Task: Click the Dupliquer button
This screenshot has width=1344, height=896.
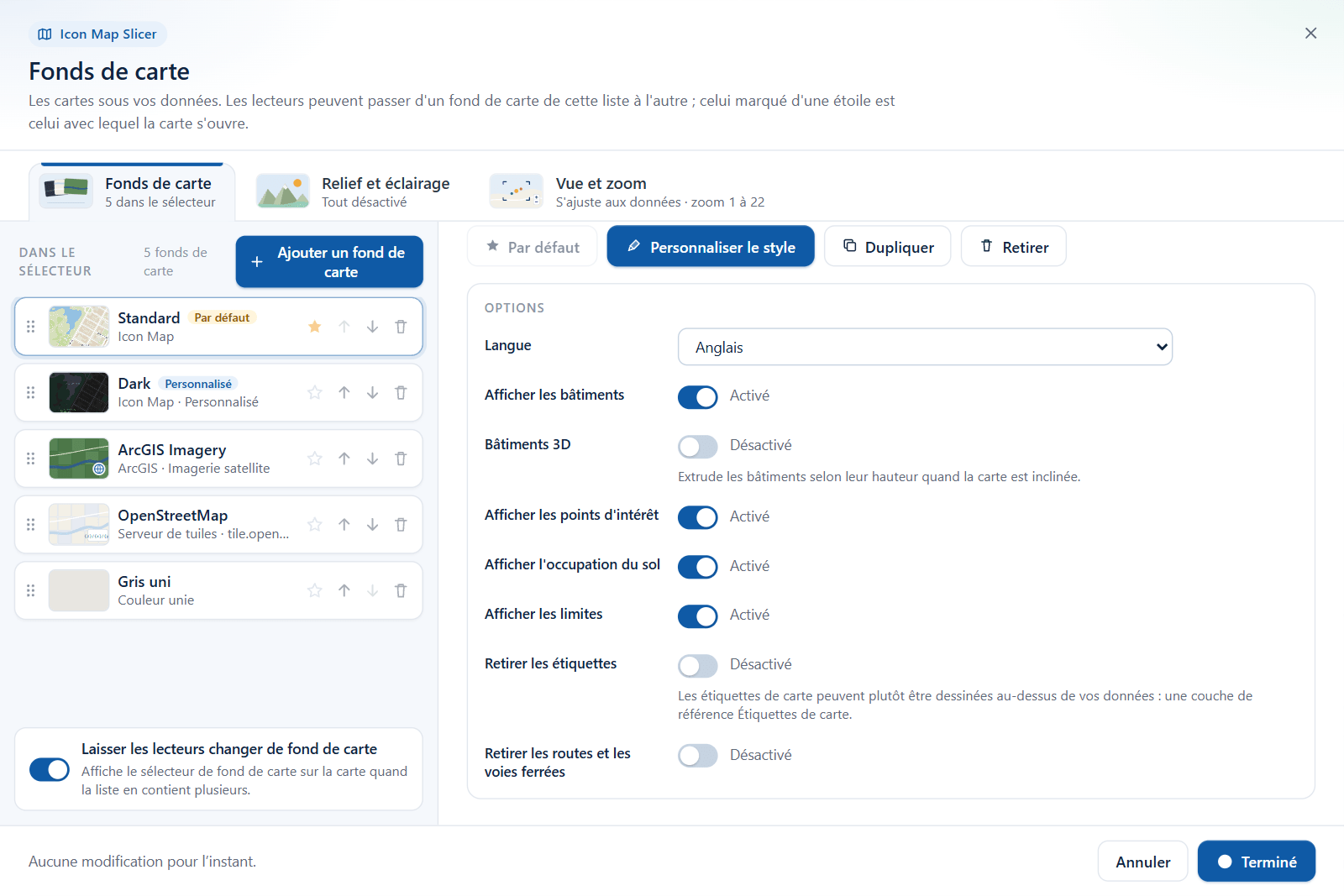Action: 888,247
